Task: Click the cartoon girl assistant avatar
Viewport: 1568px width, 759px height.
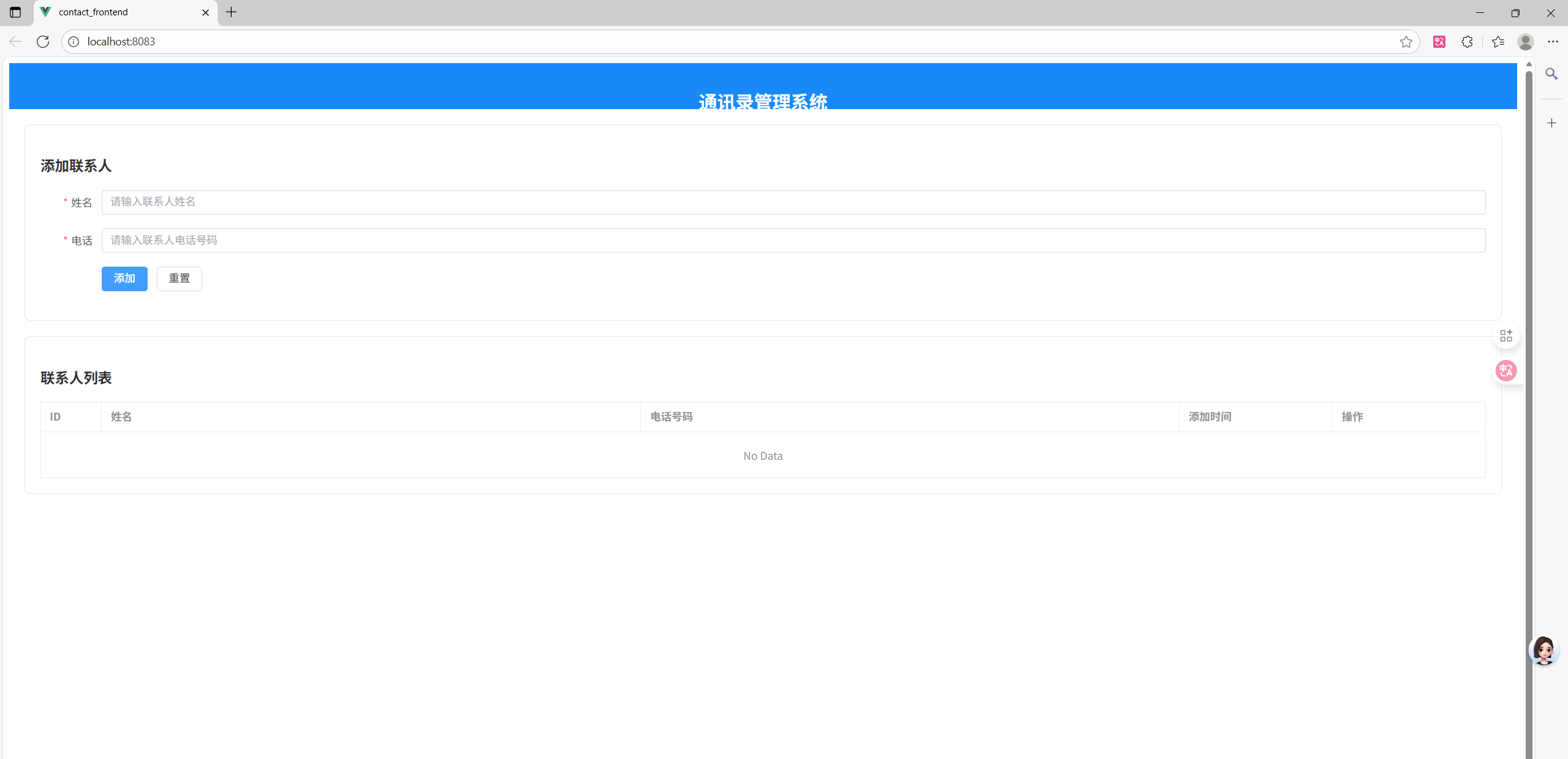Action: point(1543,650)
